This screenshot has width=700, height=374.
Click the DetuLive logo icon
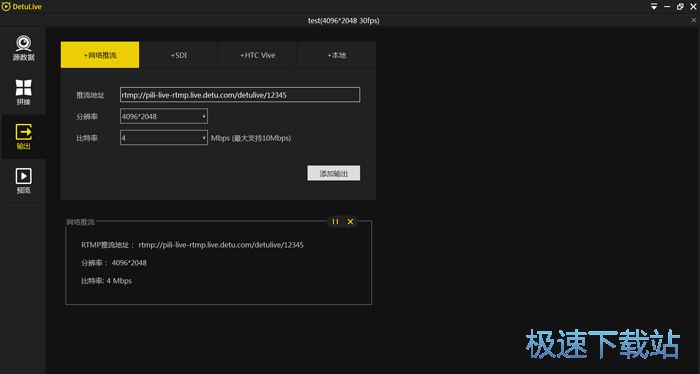pos(6,7)
